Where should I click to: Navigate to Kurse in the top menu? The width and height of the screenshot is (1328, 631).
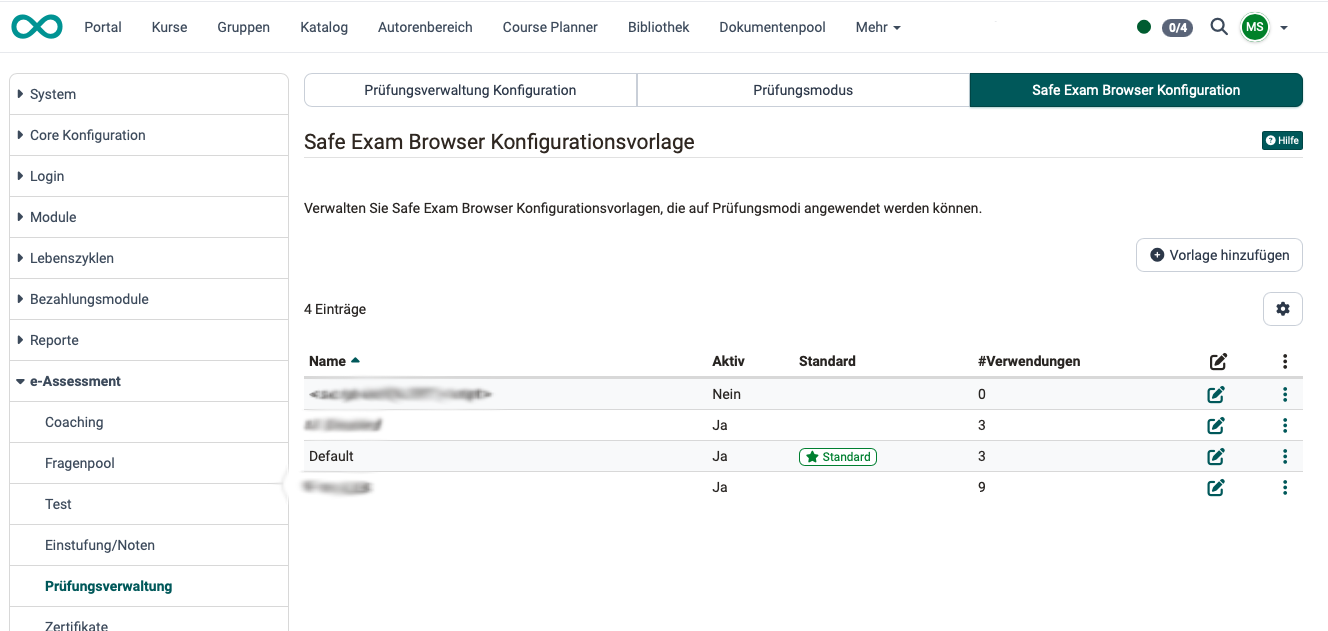coord(169,27)
